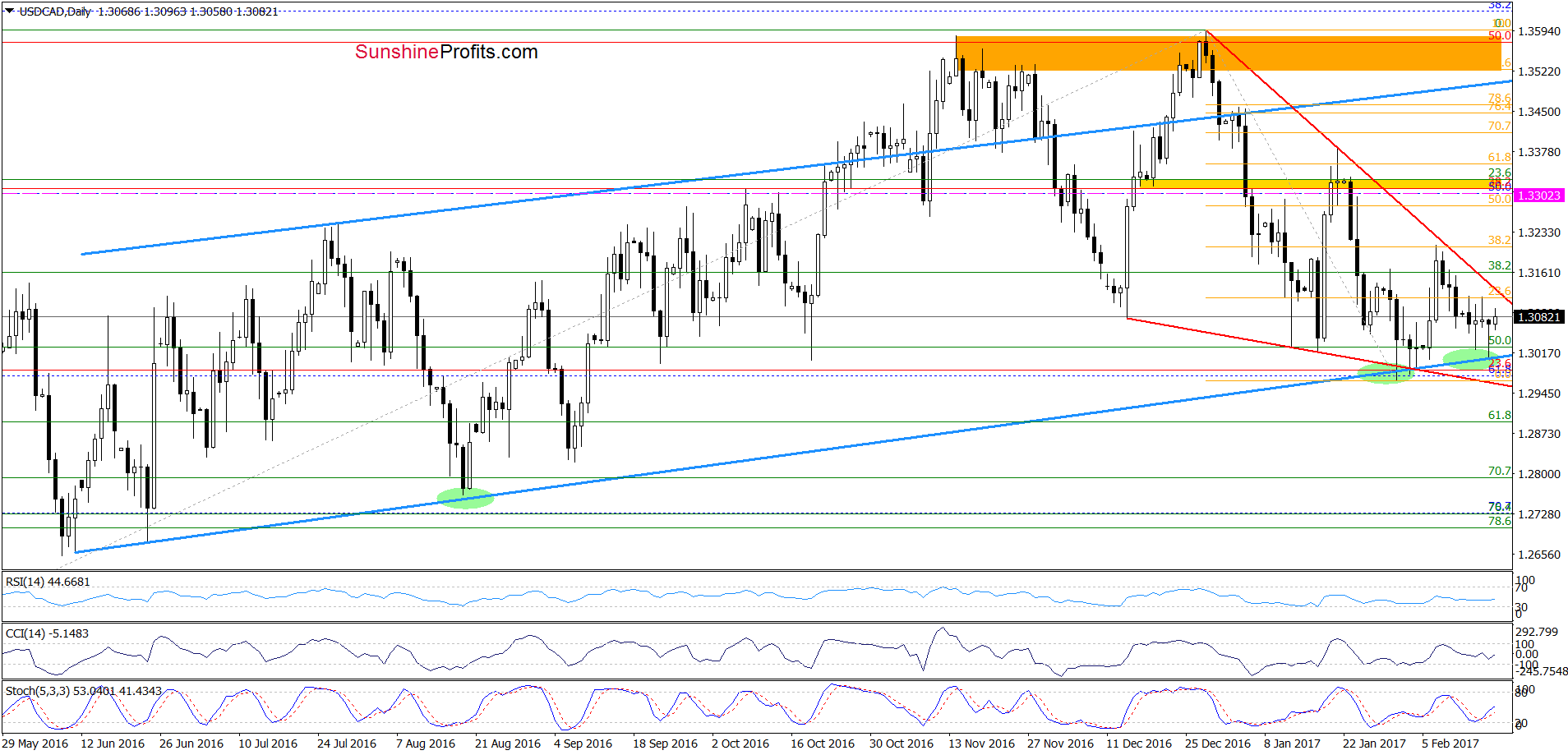Click the 1.30170 price axis value
Screen dimensions: 1568x755
(1539, 353)
